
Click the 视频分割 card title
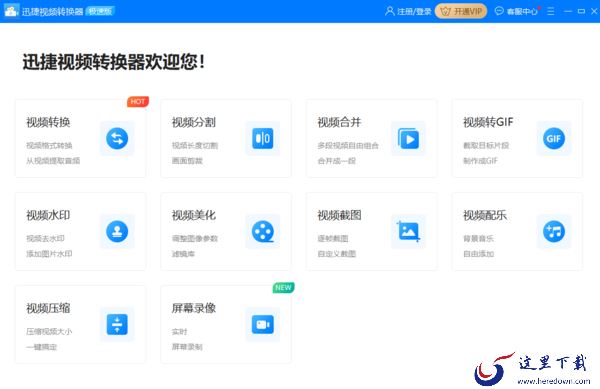tap(194, 122)
